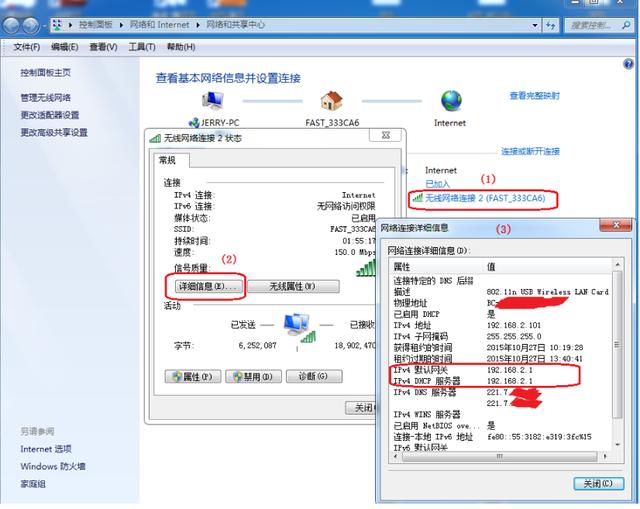Expand the arrow after 控制面板 breadcrumb
640x509 pixels.
pyautogui.click(x=121, y=25)
